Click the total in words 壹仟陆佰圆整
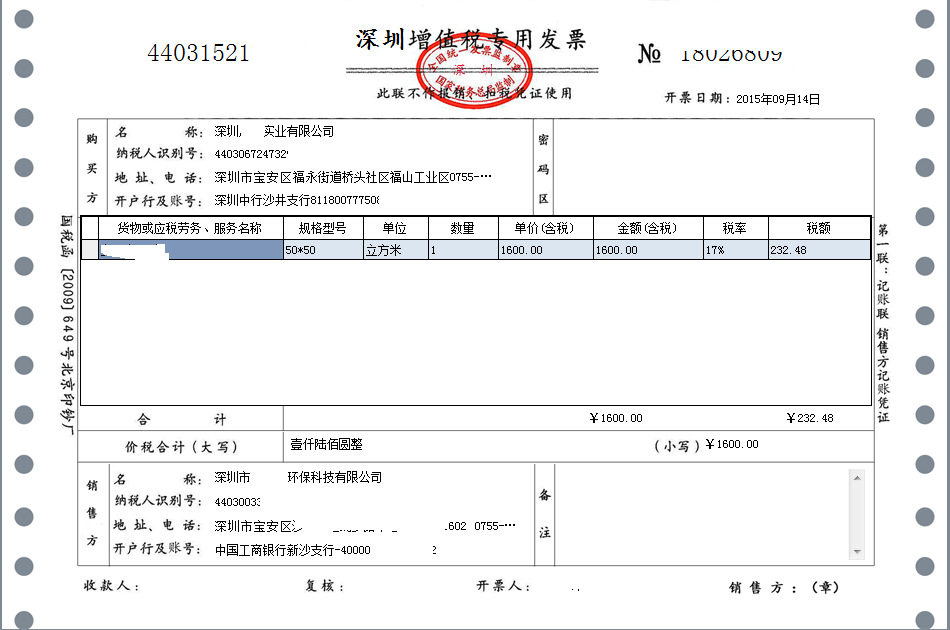 [x=326, y=444]
